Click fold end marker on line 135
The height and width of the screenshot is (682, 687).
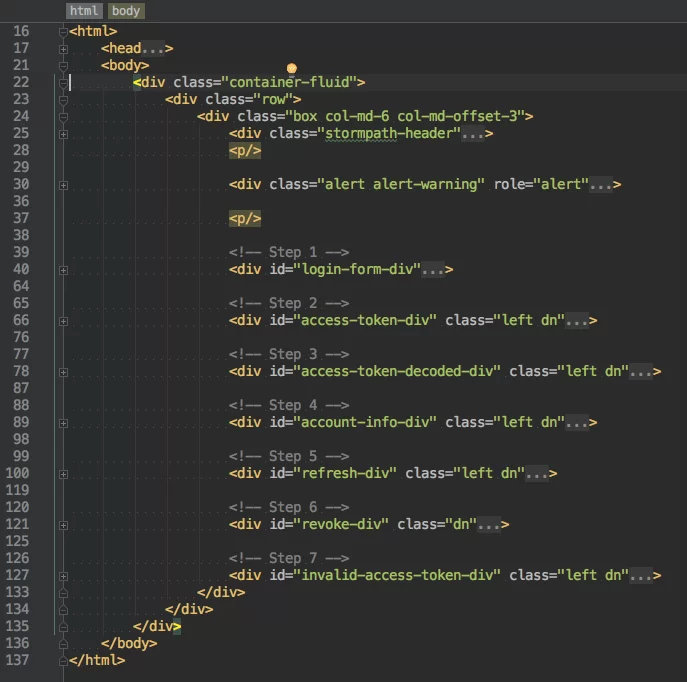tap(63, 627)
